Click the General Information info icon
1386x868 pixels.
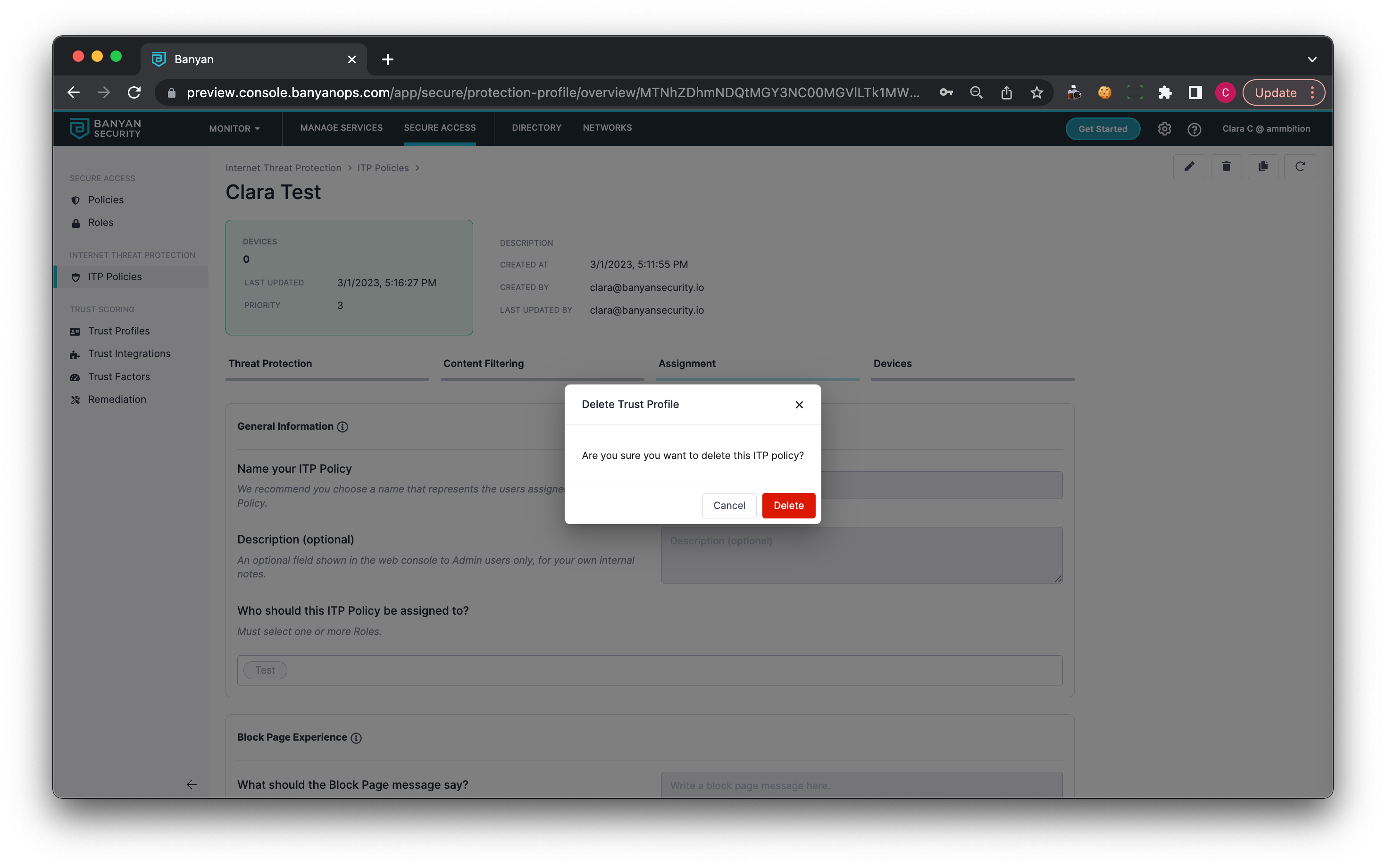click(x=342, y=426)
